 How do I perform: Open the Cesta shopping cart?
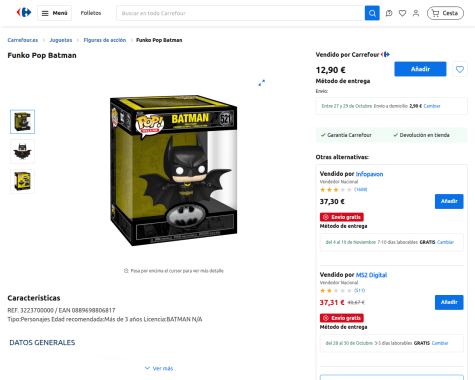click(x=445, y=13)
